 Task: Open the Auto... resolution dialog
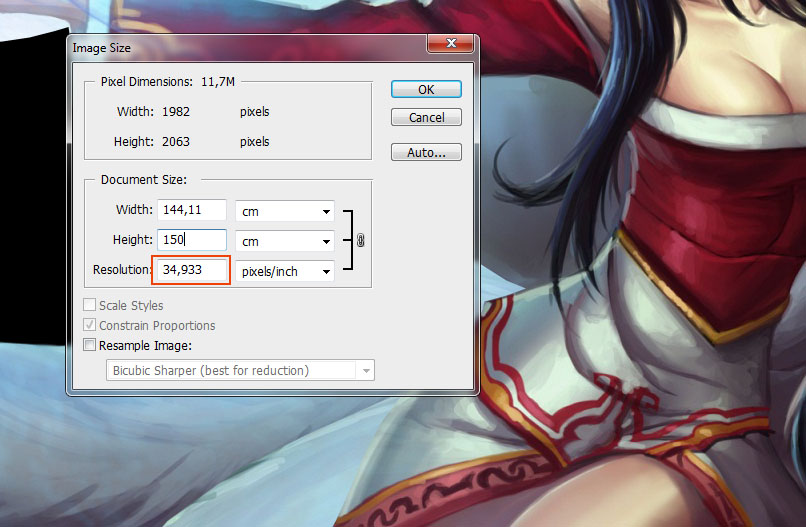coord(426,152)
